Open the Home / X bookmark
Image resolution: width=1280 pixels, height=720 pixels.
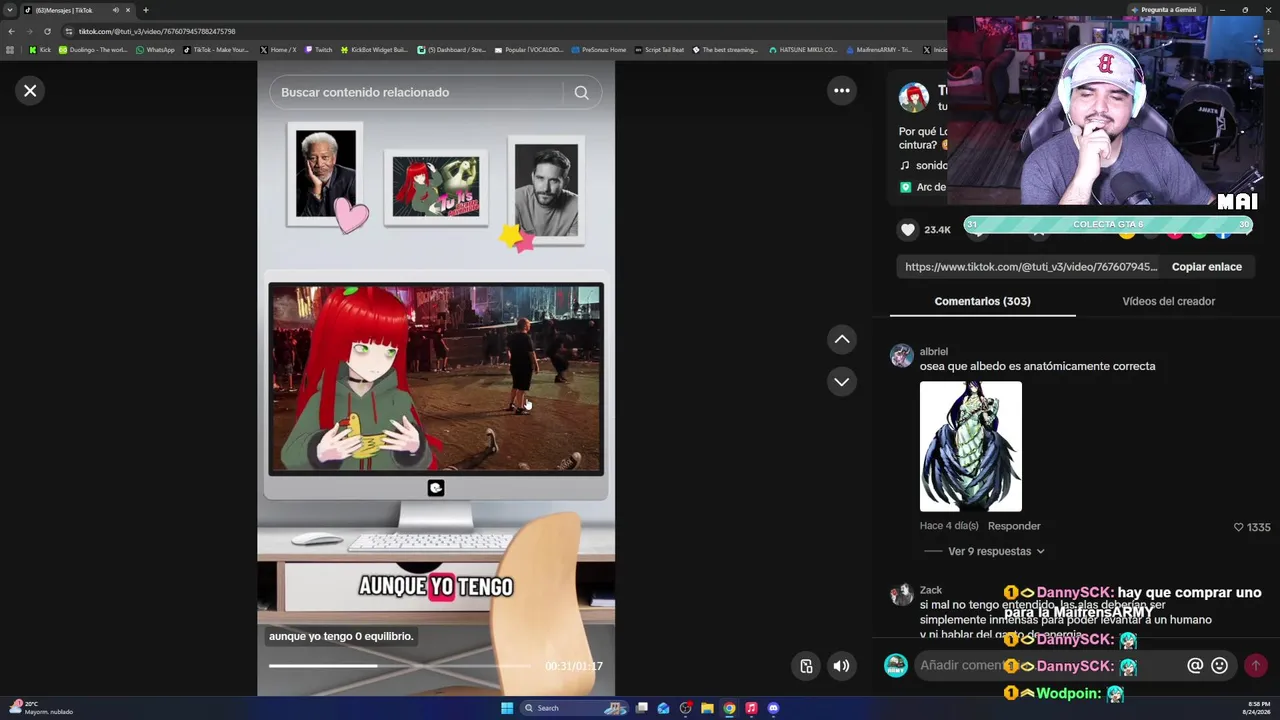pos(278,50)
